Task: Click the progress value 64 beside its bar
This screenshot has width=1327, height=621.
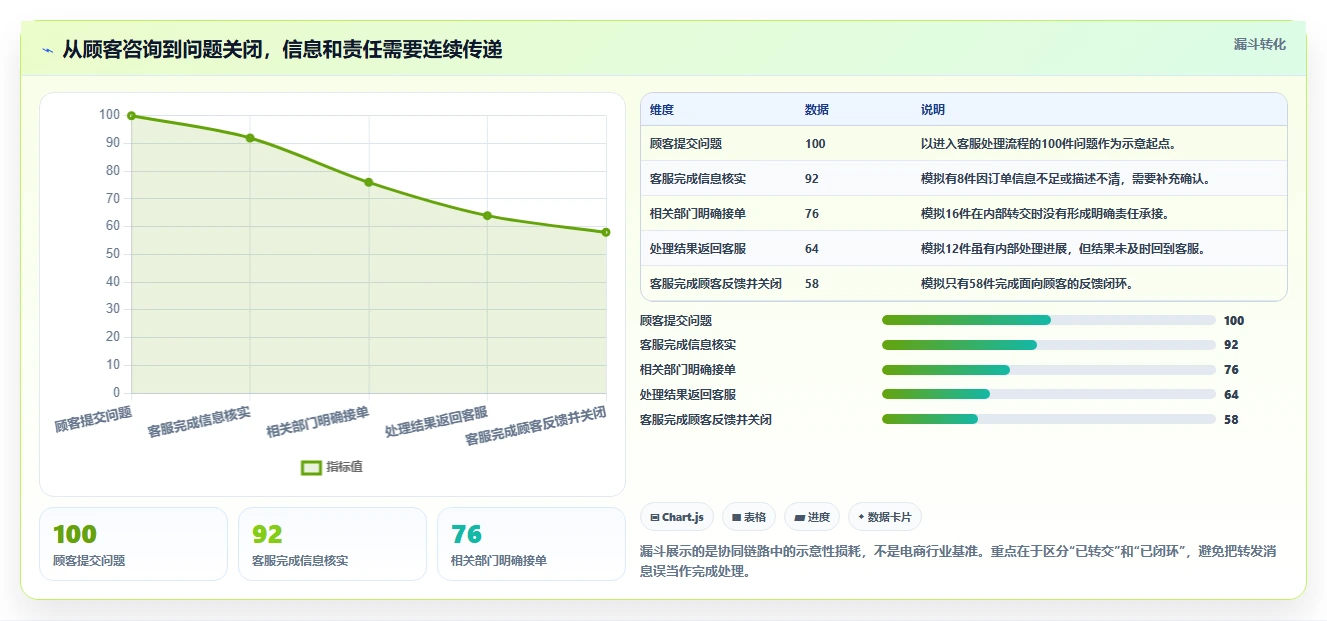Action: click(x=1231, y=395)
